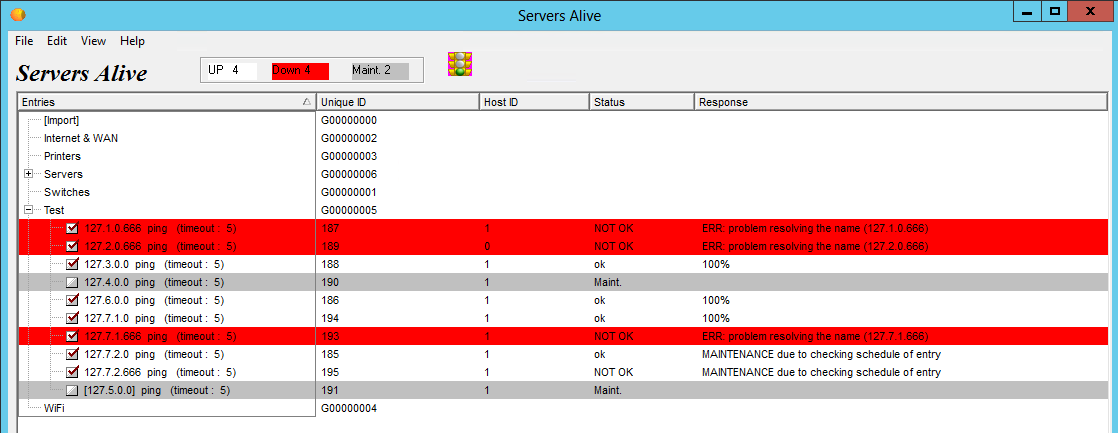Select the Internet & WAN group
This screenshot has height=433, width=1118.
pos(81,138)
